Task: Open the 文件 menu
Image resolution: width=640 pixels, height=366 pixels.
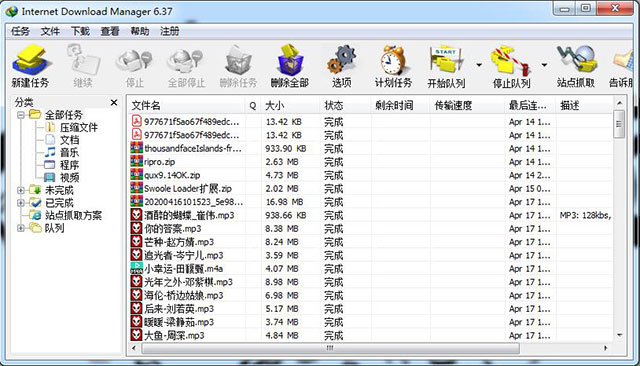Action: tap(50, 31)
